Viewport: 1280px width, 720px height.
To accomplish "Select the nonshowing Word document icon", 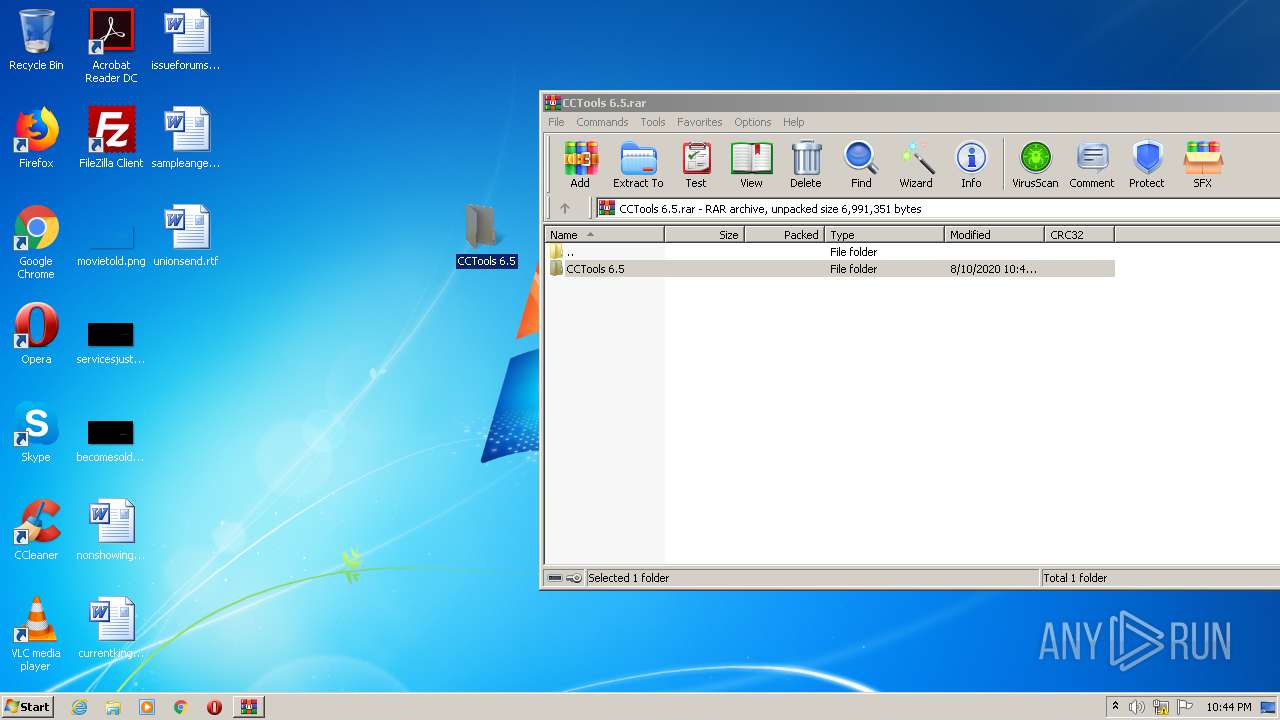I will click(x=111, y=530).
